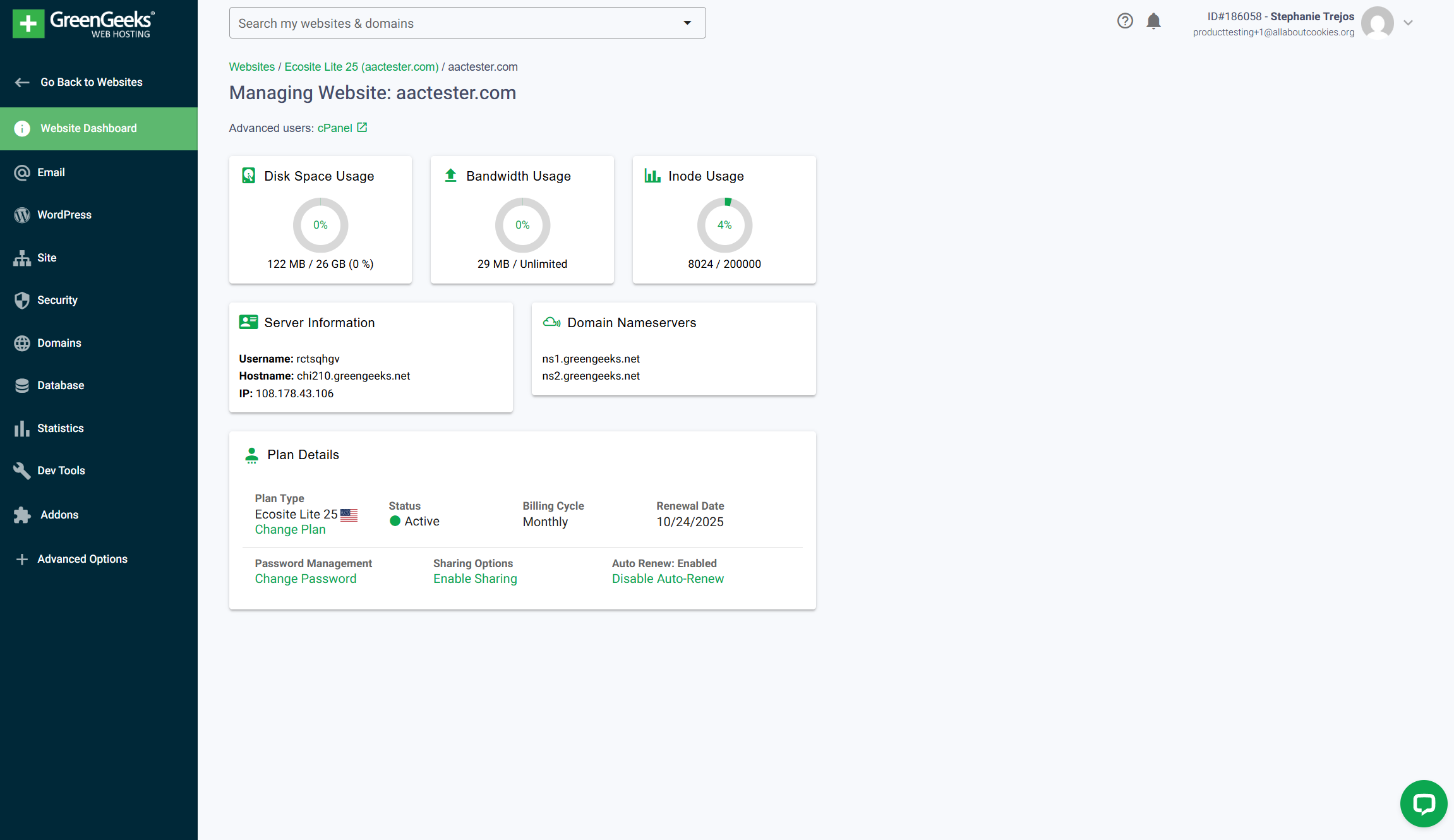Disable Auto-Renew for the plan
Screen dimensions: 1454x840
(x=668, y=579)
